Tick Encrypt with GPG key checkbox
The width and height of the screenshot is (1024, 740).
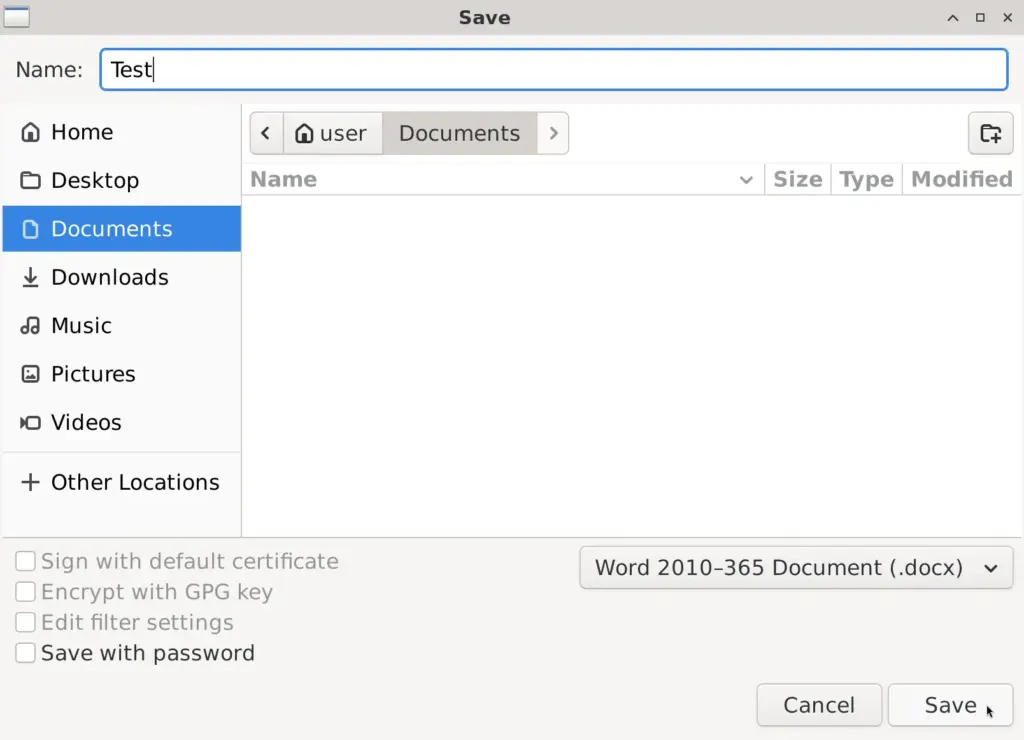click(25, 592)
